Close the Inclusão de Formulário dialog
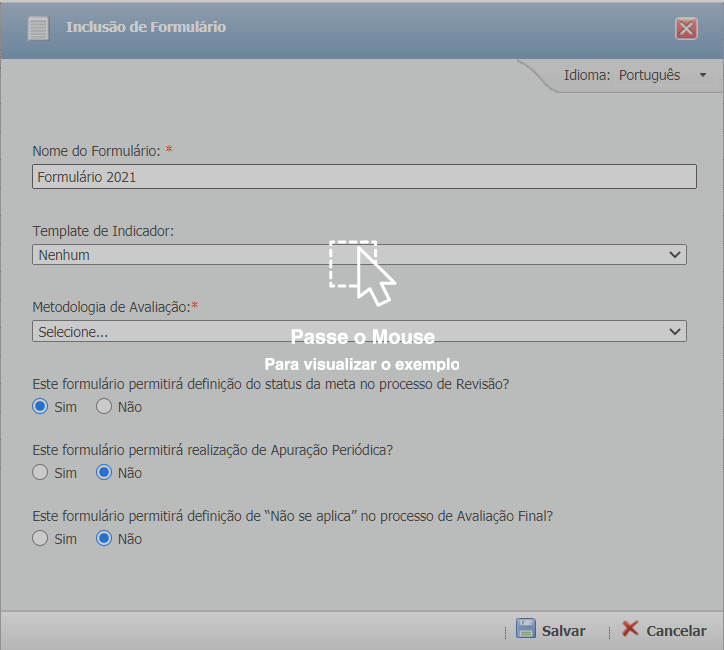 tap(686, 29)
